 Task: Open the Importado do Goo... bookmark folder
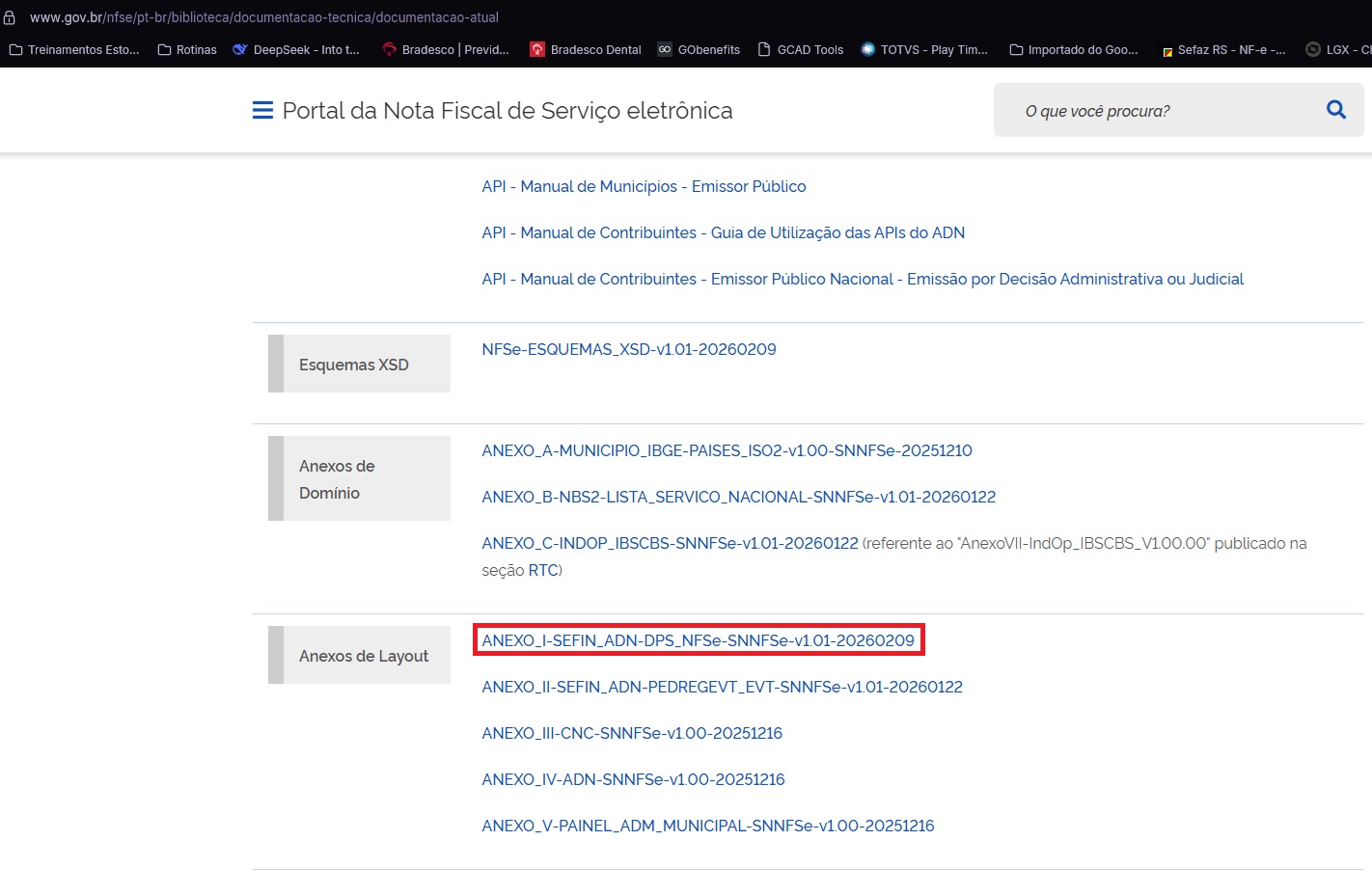[x=1074, y=50]
